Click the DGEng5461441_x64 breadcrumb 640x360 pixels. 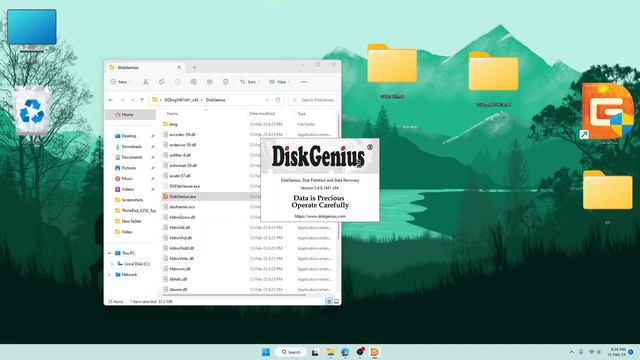point(181,100)
